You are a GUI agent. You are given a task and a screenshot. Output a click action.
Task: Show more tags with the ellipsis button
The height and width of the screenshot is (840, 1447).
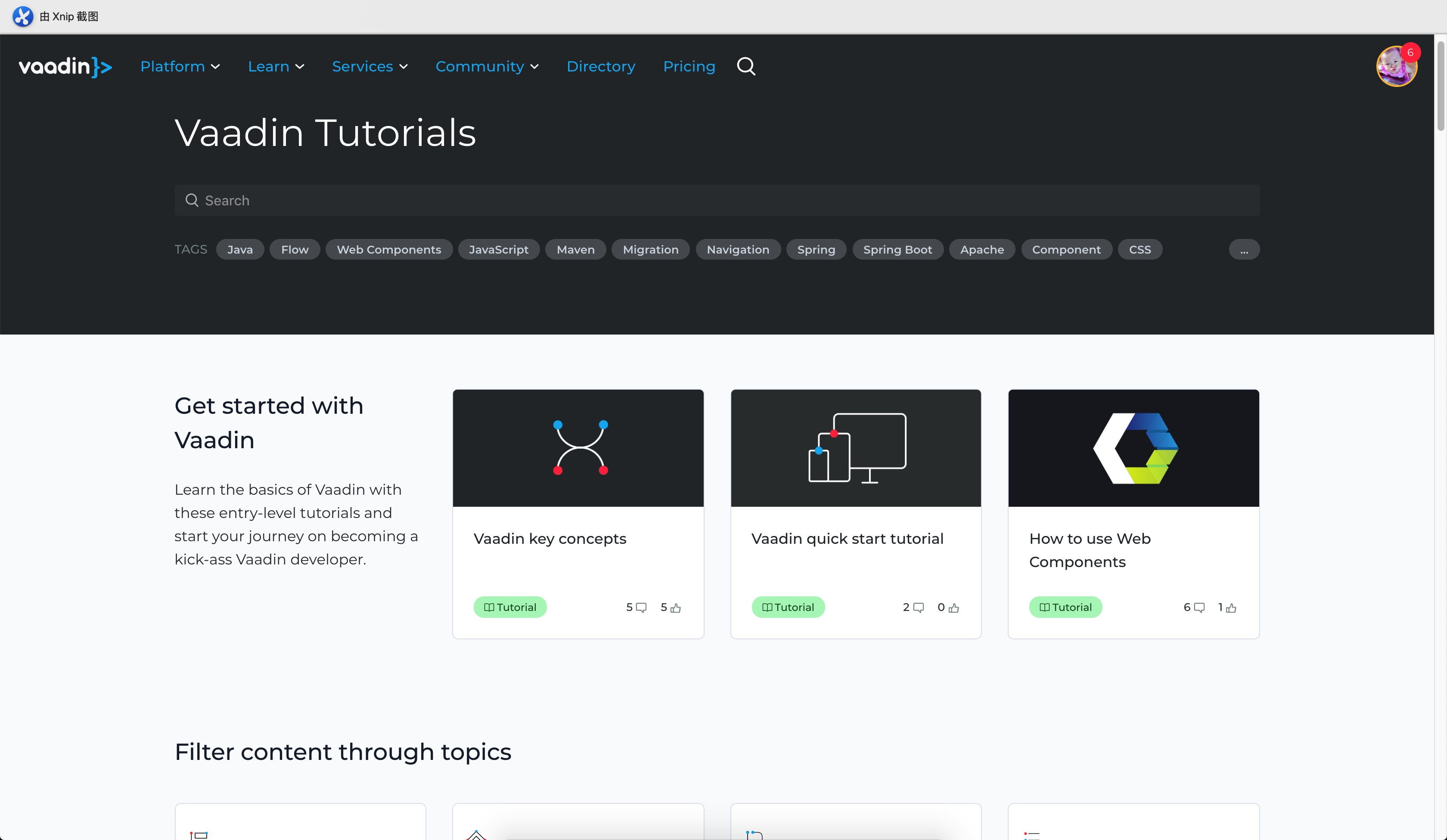[x=1244, y=249]
